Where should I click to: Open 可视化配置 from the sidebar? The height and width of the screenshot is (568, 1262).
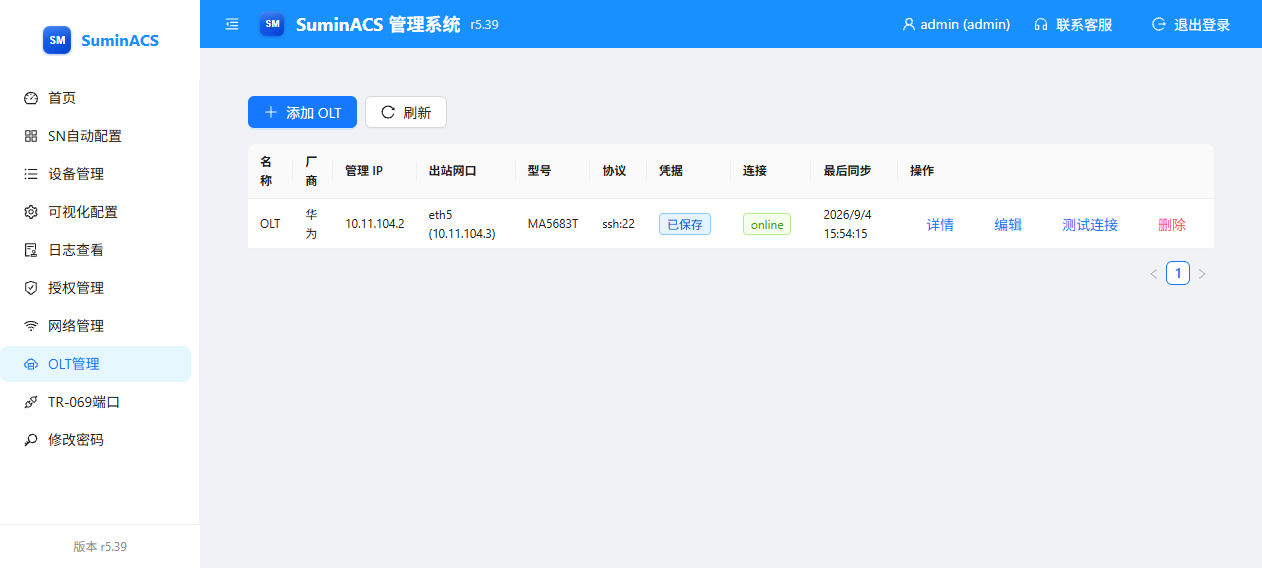click(x=96, y=212)
